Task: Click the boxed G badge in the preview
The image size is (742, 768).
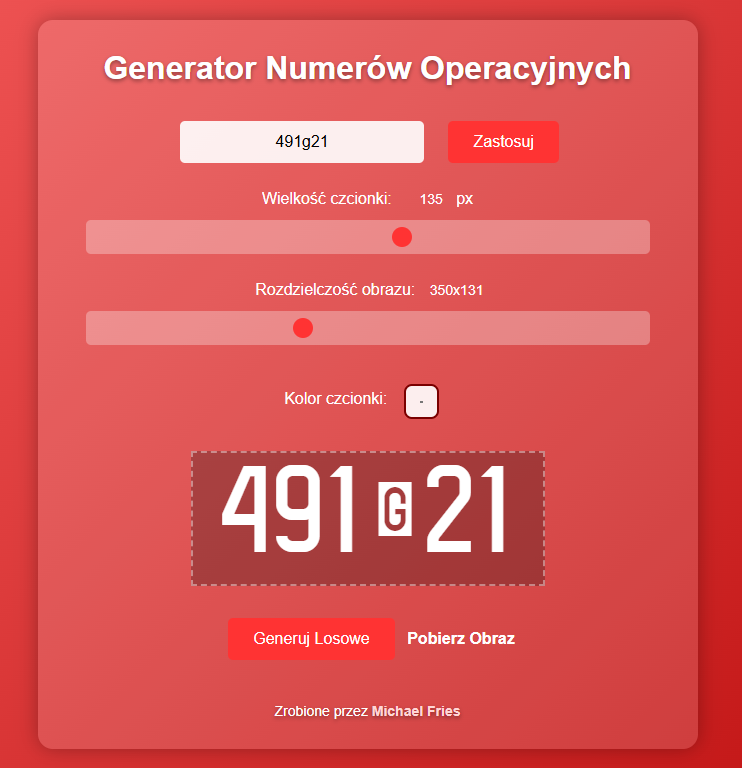Action: (395, 508)
